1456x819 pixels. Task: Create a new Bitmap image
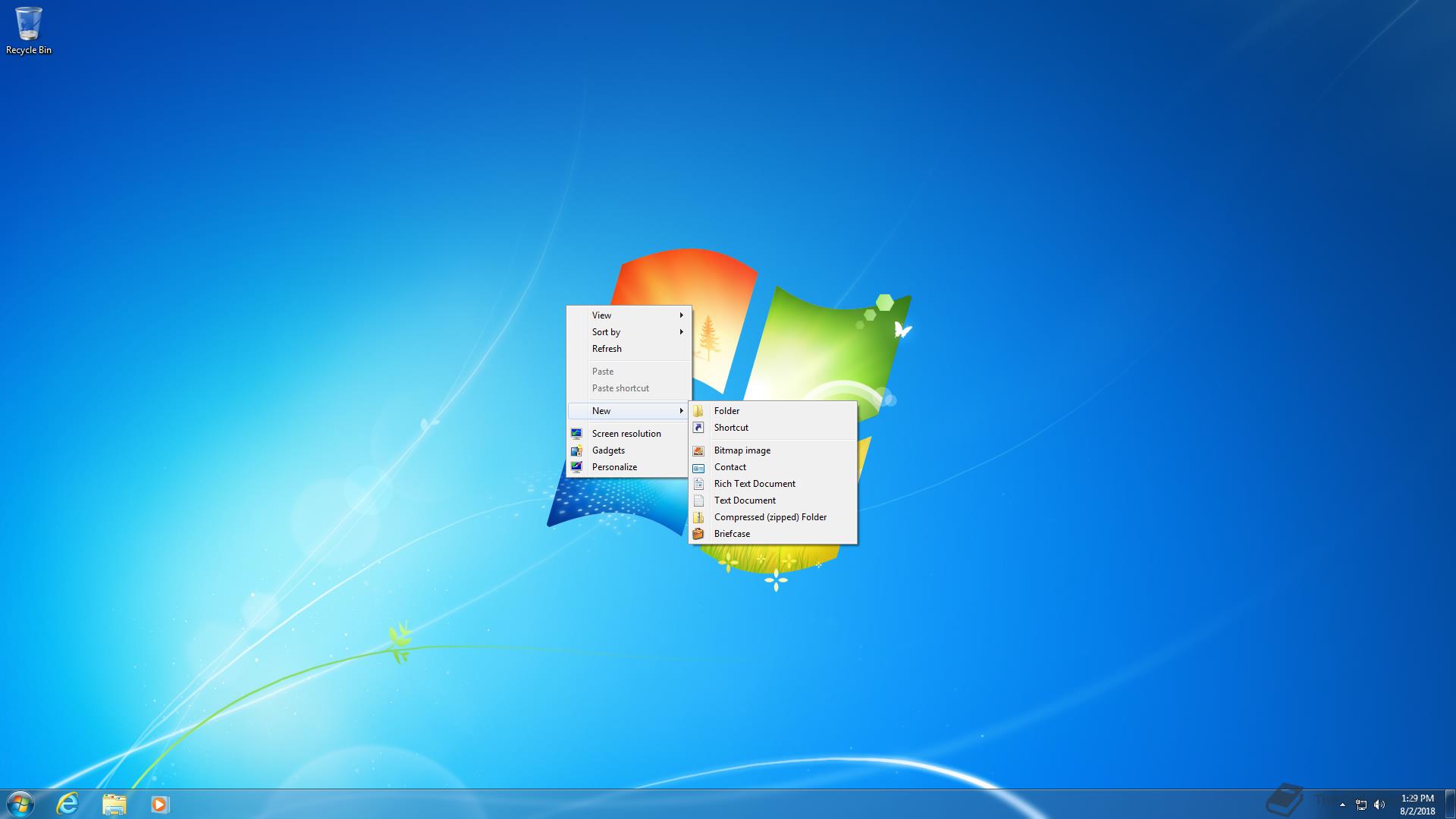pyautogui.click(x=773, y=450)
